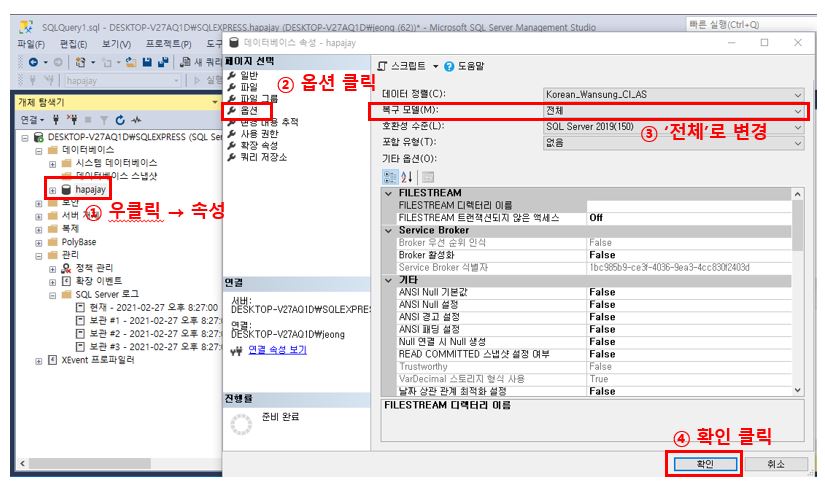825x482 pixels.
Task: Open the 파일(F) menu
Action: 31,44
